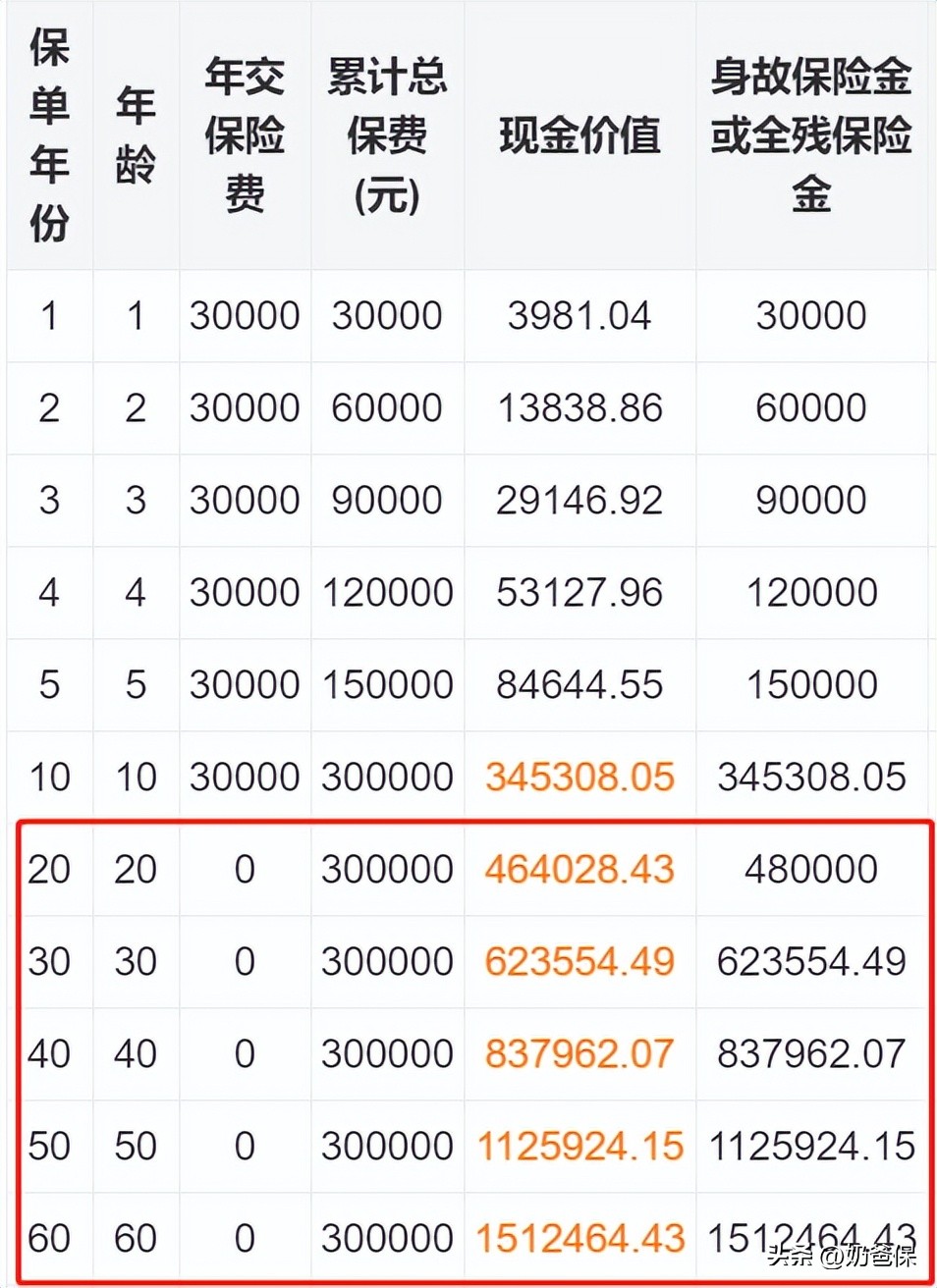Image resolution: width=937 pixels, height=1288 pixels.
Task: Click the 累计总保费(元) header
Action: 385,137
